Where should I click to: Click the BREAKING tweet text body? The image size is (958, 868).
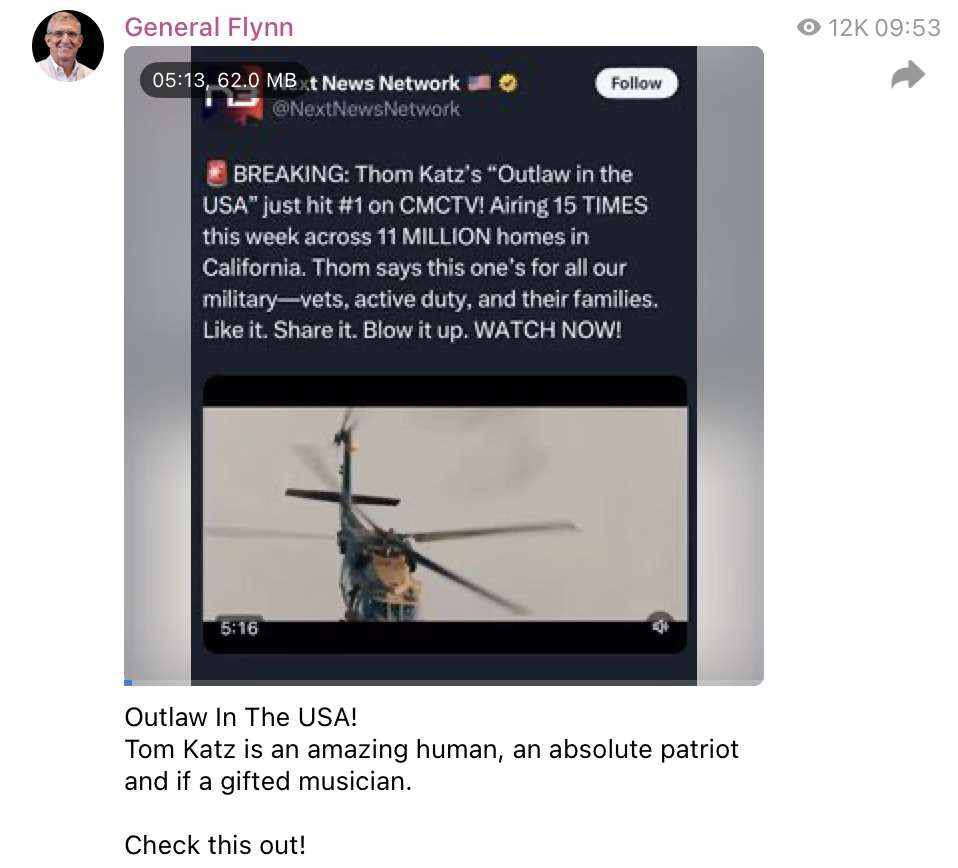click(x=430, y=252)
